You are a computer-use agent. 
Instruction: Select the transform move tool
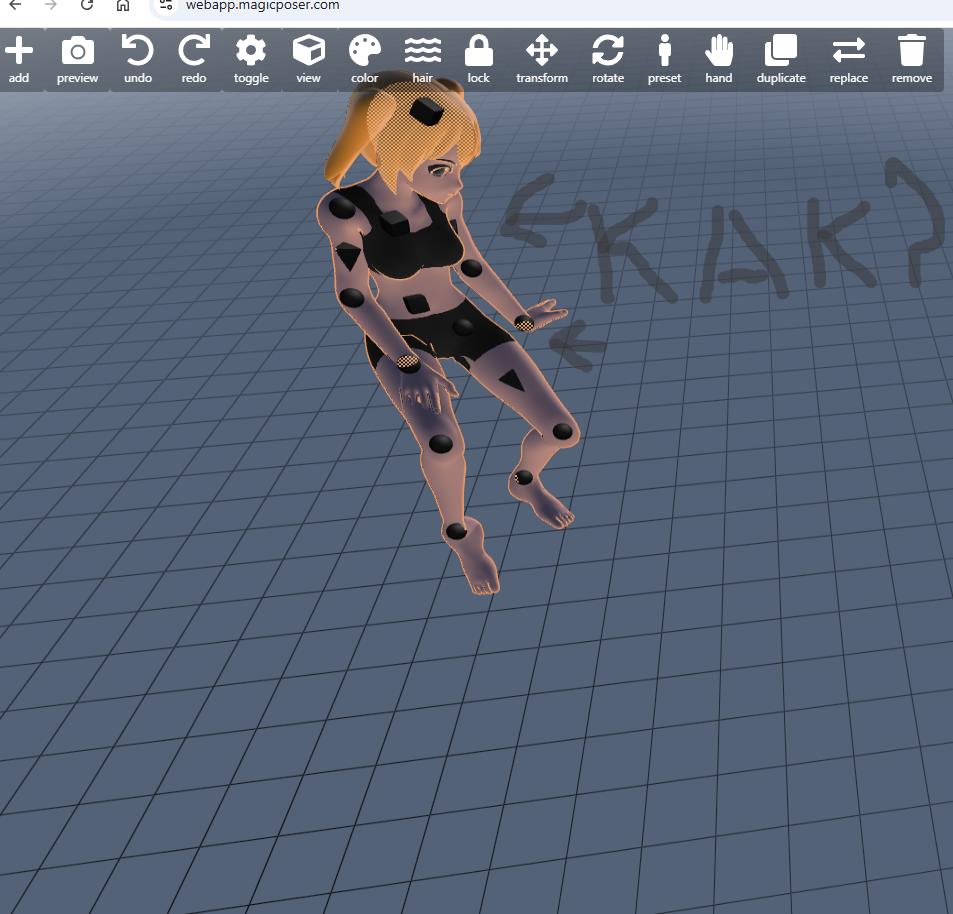pyautogui.click(x=542, y=60)
